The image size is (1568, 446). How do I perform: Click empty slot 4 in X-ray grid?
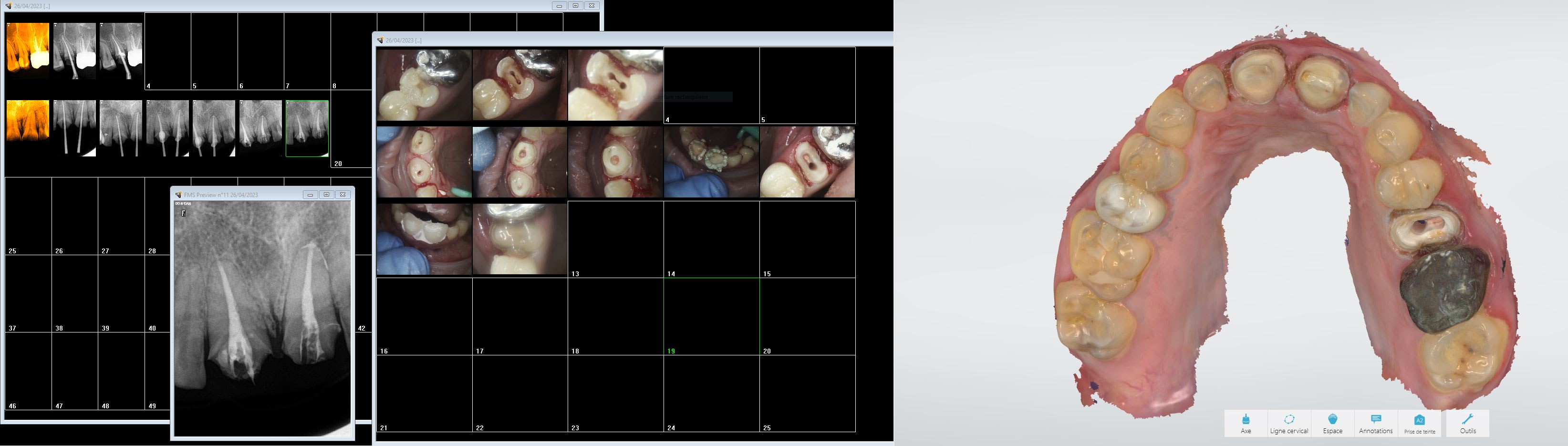pyautogui.click(x=167, y=51)
